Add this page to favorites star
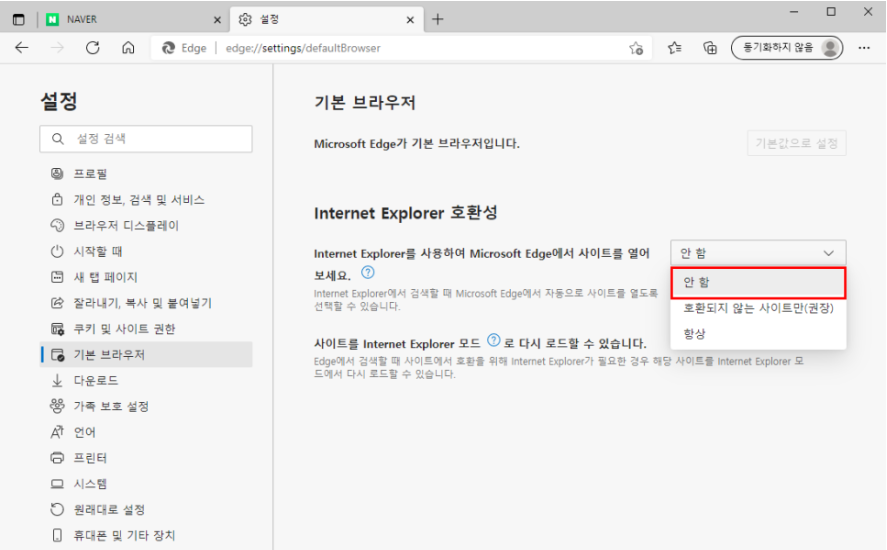 tap(636, 49)
